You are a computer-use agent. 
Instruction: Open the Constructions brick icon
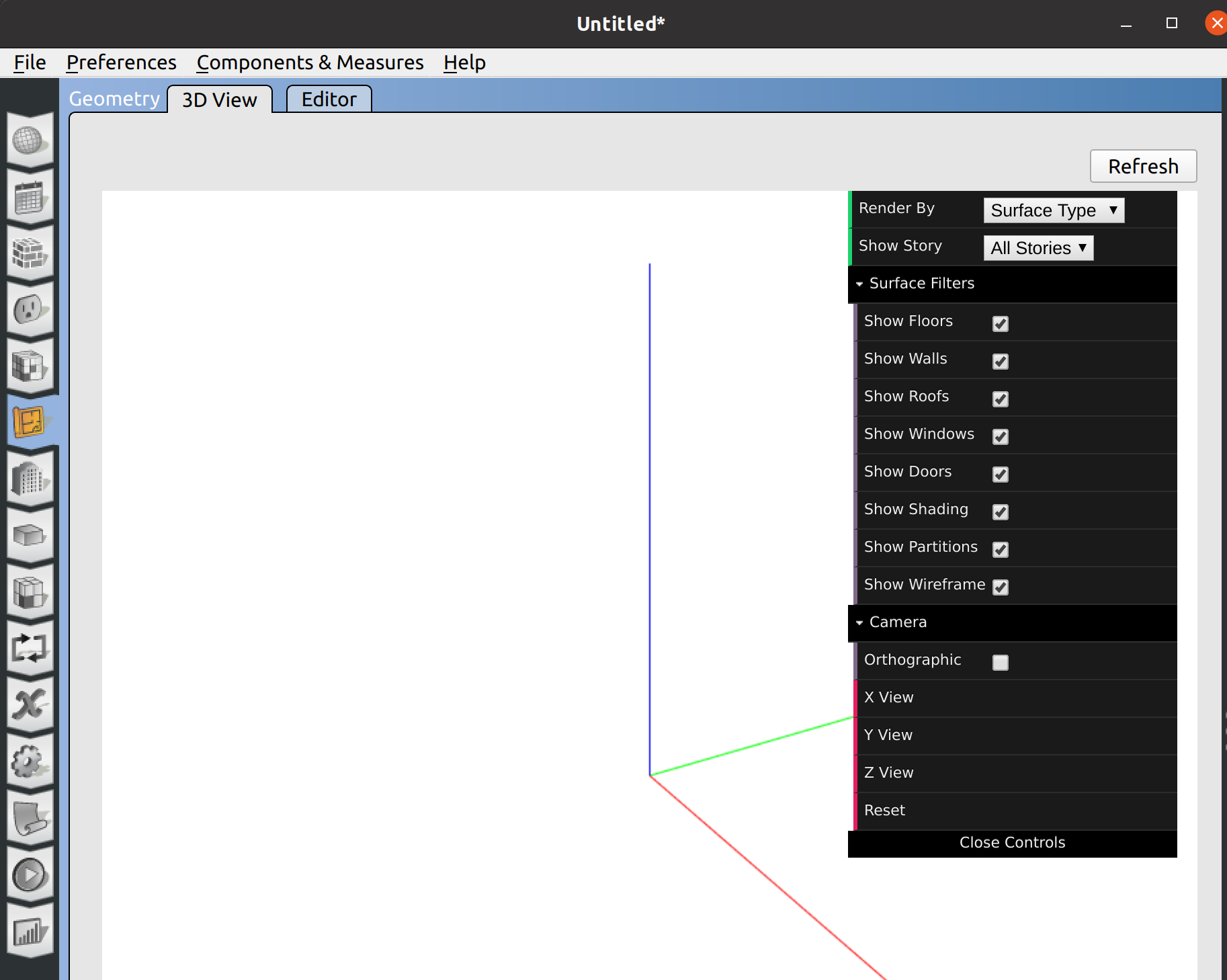[30, 252]
